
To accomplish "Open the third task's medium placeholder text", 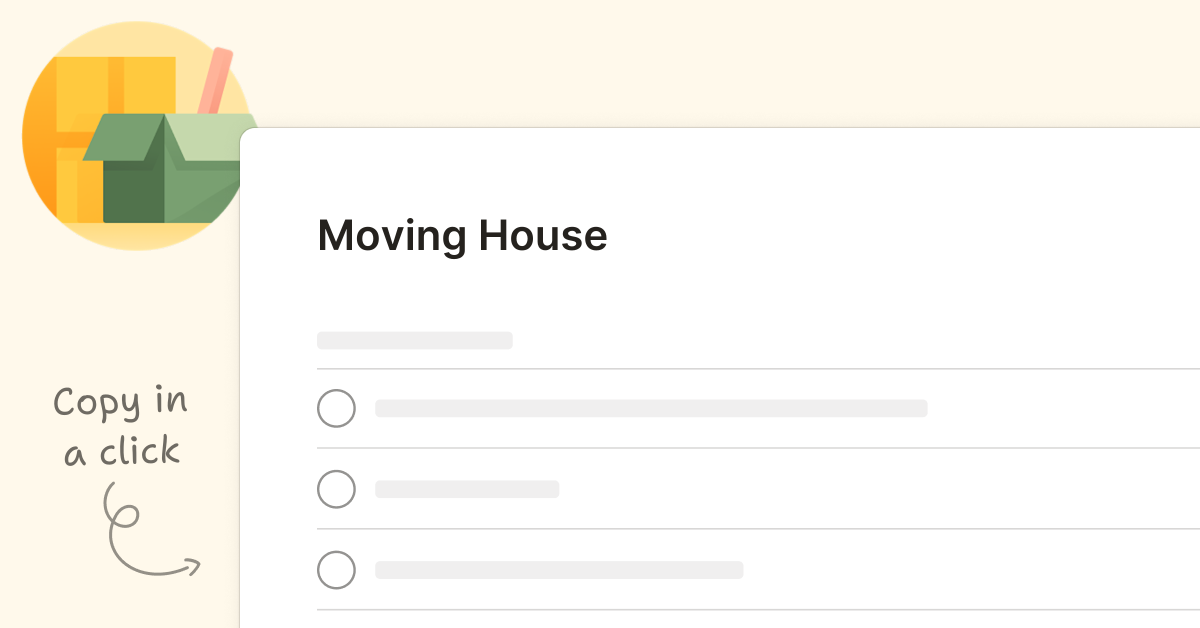I will tap(559, 570).
